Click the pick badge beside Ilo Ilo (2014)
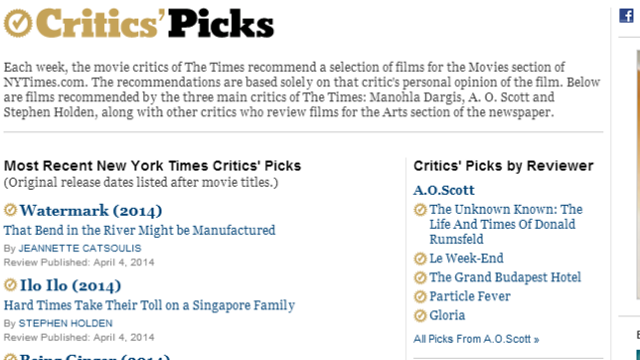 [10, 285]
